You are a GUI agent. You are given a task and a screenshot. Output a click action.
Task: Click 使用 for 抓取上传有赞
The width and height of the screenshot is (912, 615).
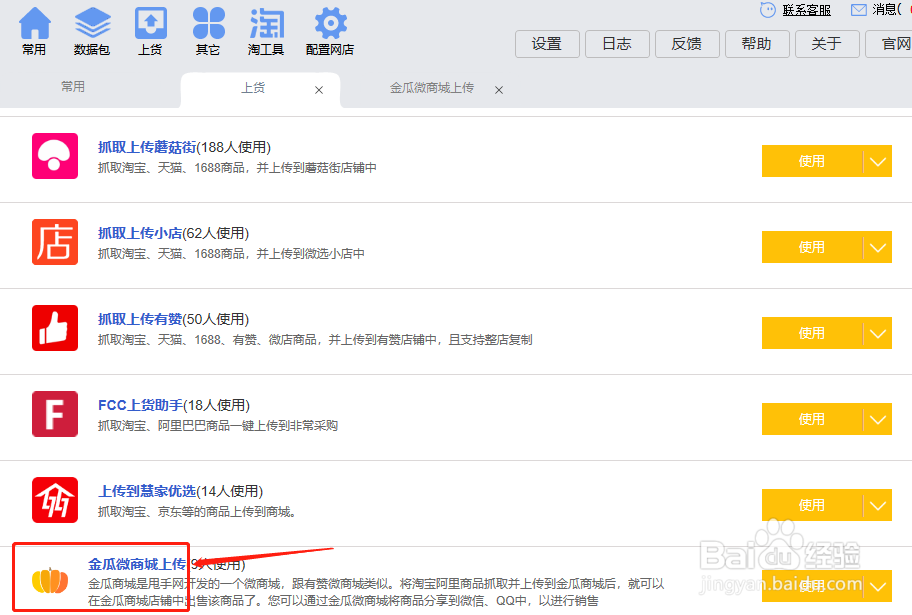(x=811, y=333)
